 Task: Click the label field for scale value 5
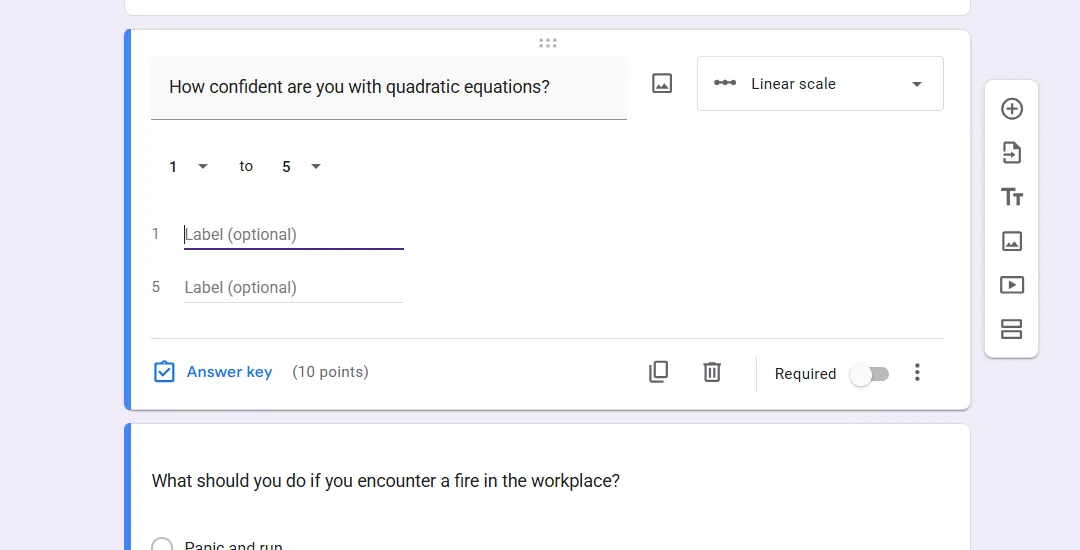click(293, 288)
